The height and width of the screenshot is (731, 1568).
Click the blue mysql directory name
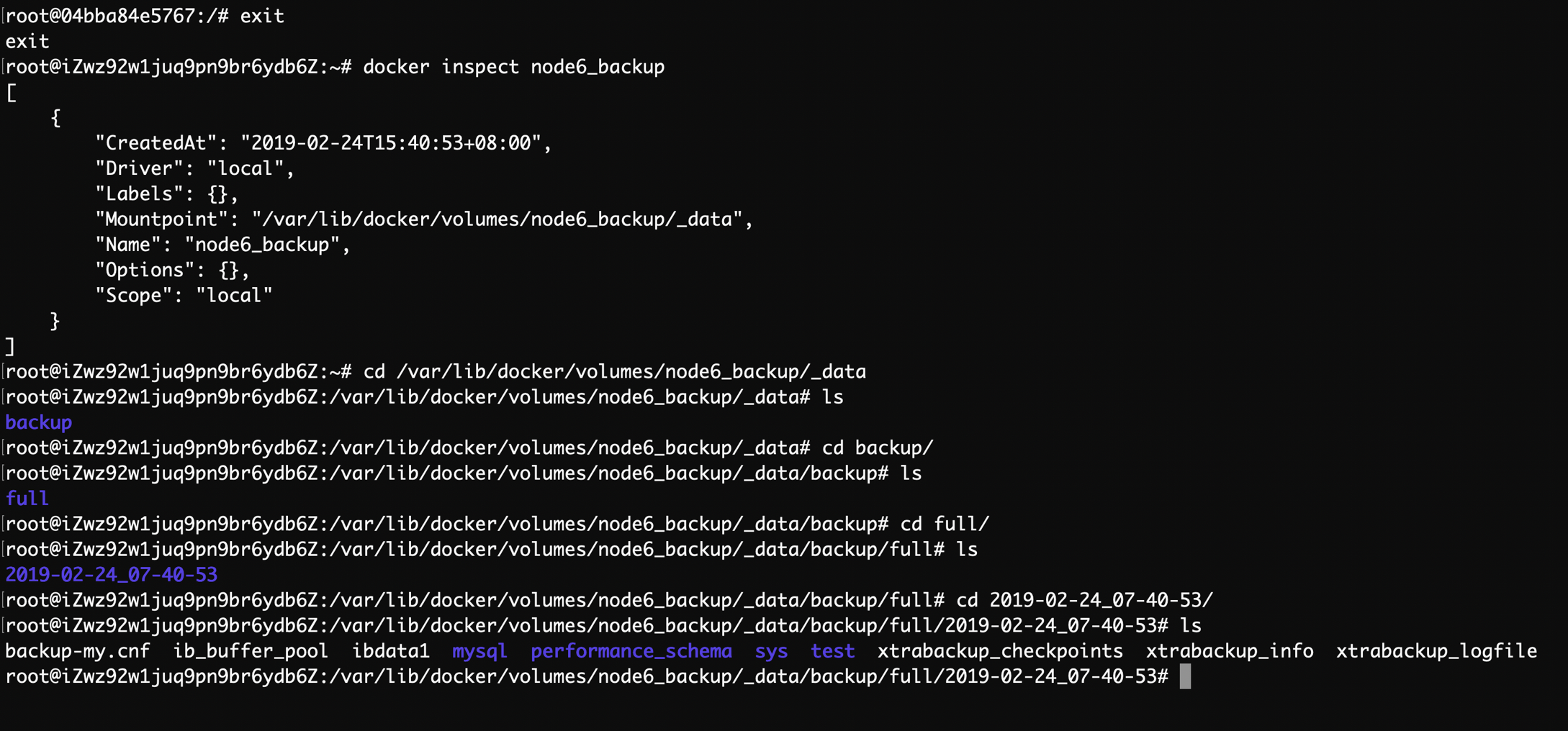pyautogui.click(x=479, y=651)
